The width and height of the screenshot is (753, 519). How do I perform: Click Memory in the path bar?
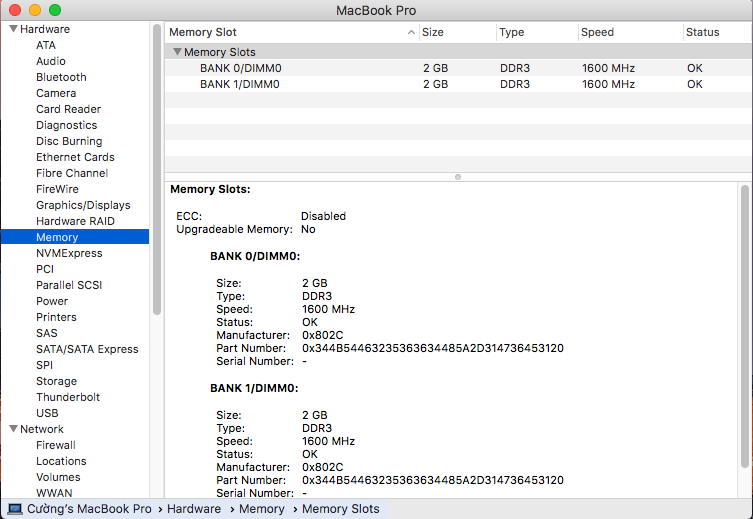tap(261, 509)
